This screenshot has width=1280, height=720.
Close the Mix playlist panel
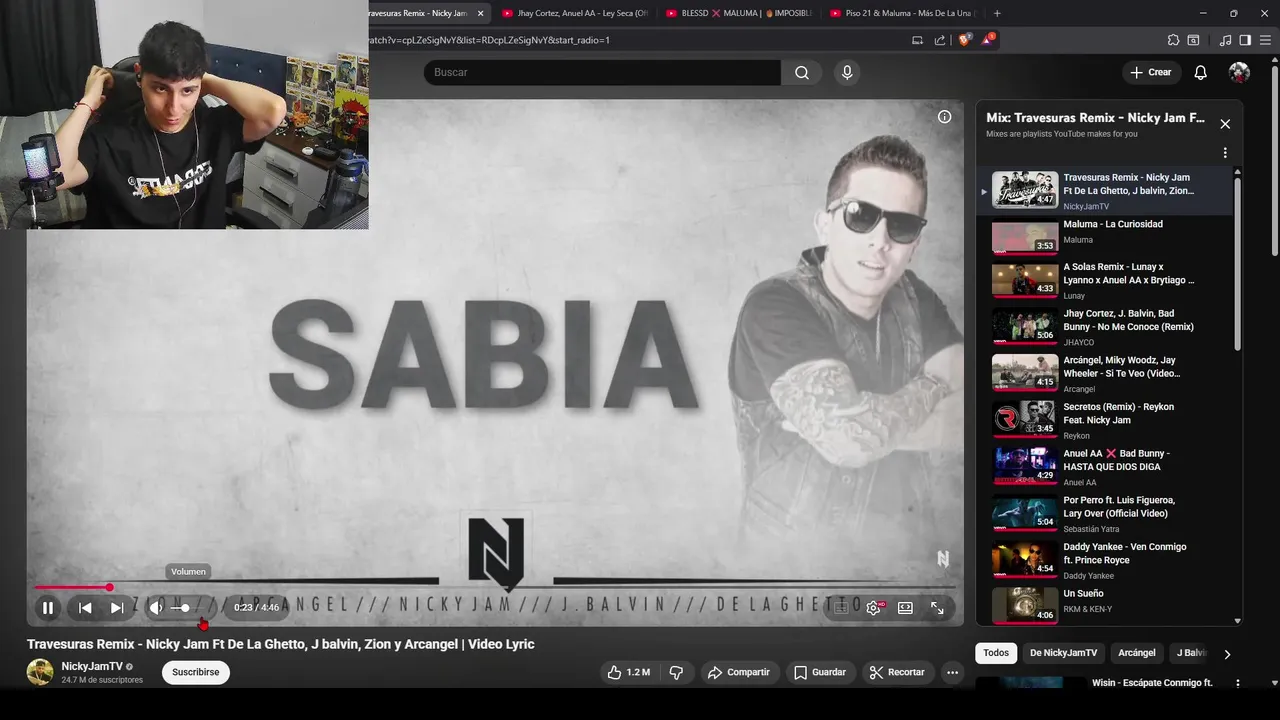(1225, 124)
